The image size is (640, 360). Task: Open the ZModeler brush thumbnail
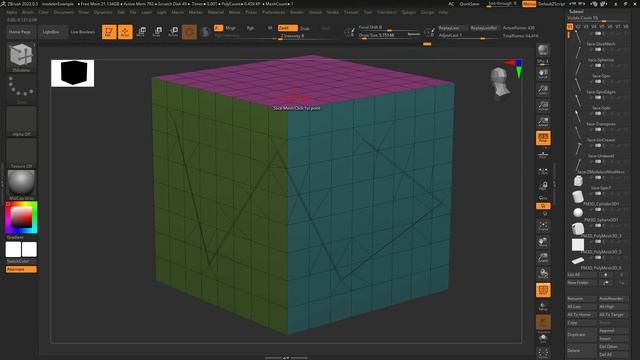click(x=21, y=56)
